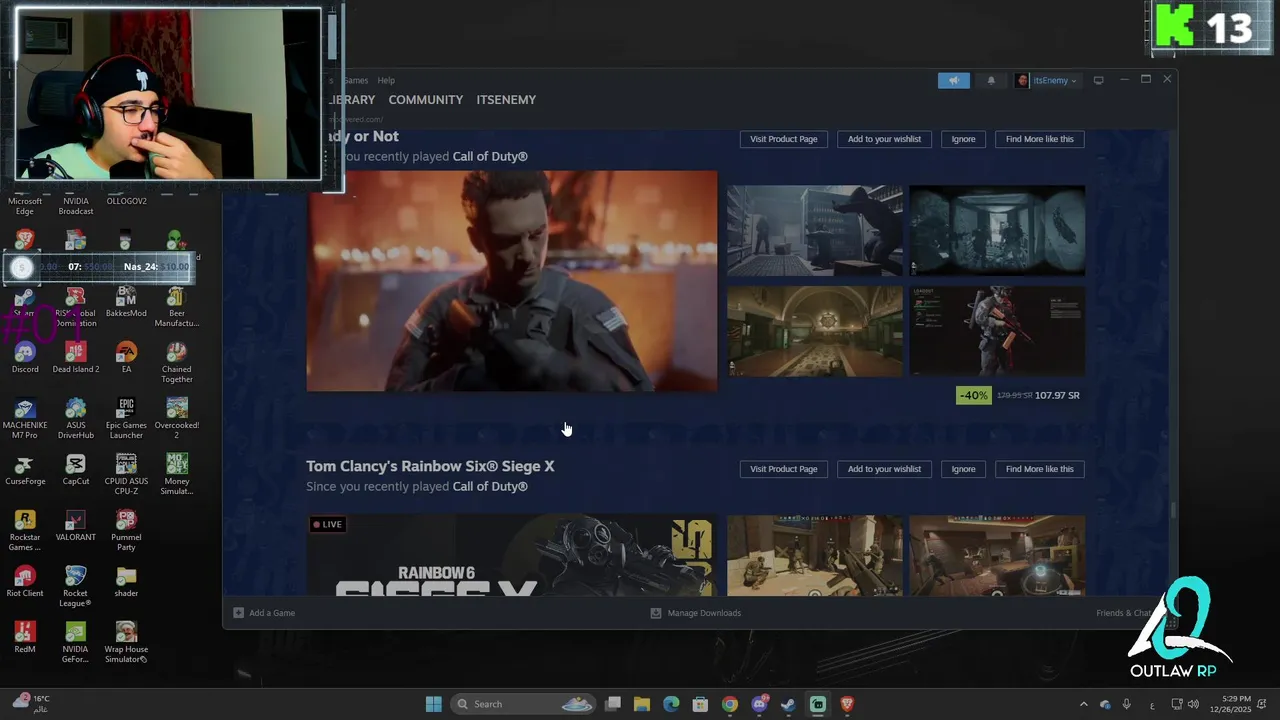Image resolution: width=1280 pixels, height=720 pixels.
Task: Open Riot Client desktop icon
Action: (25, 581)
